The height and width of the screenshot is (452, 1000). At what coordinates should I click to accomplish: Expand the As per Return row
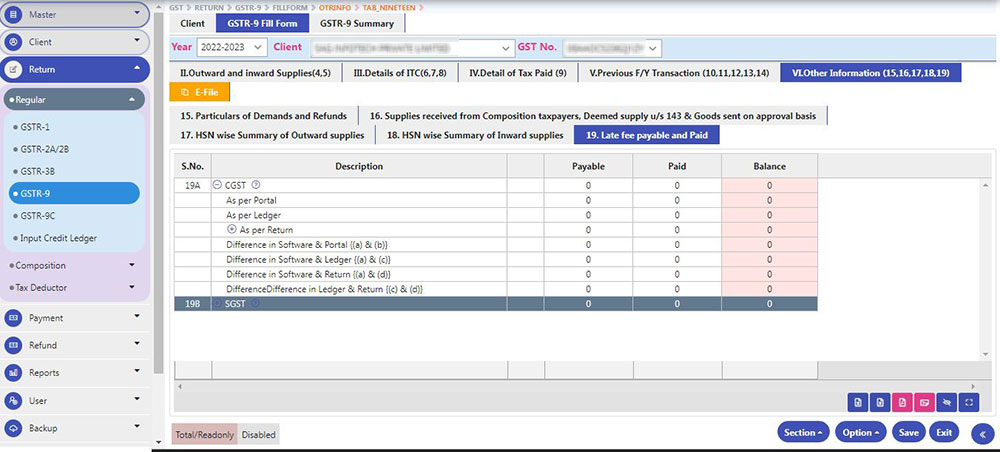pos(232,230)
